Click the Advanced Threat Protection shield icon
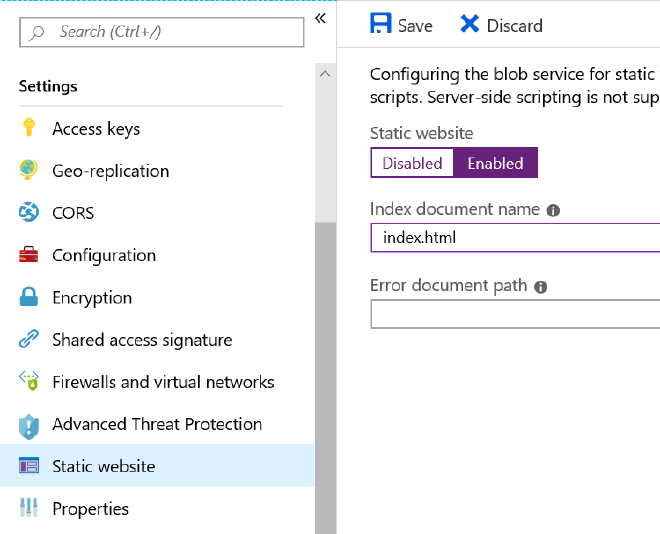This screenshot has height=534, width=660. tap(29, 425)
